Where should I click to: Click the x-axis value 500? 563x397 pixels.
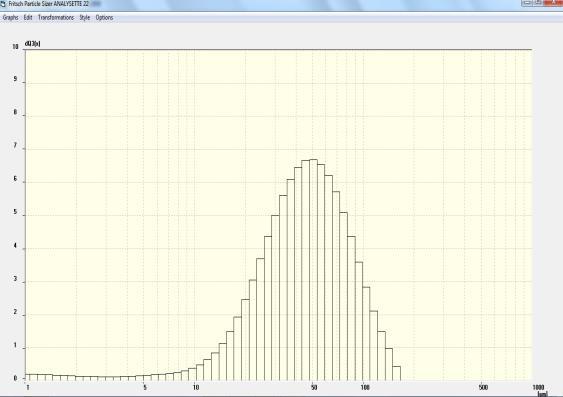point(483,388)
